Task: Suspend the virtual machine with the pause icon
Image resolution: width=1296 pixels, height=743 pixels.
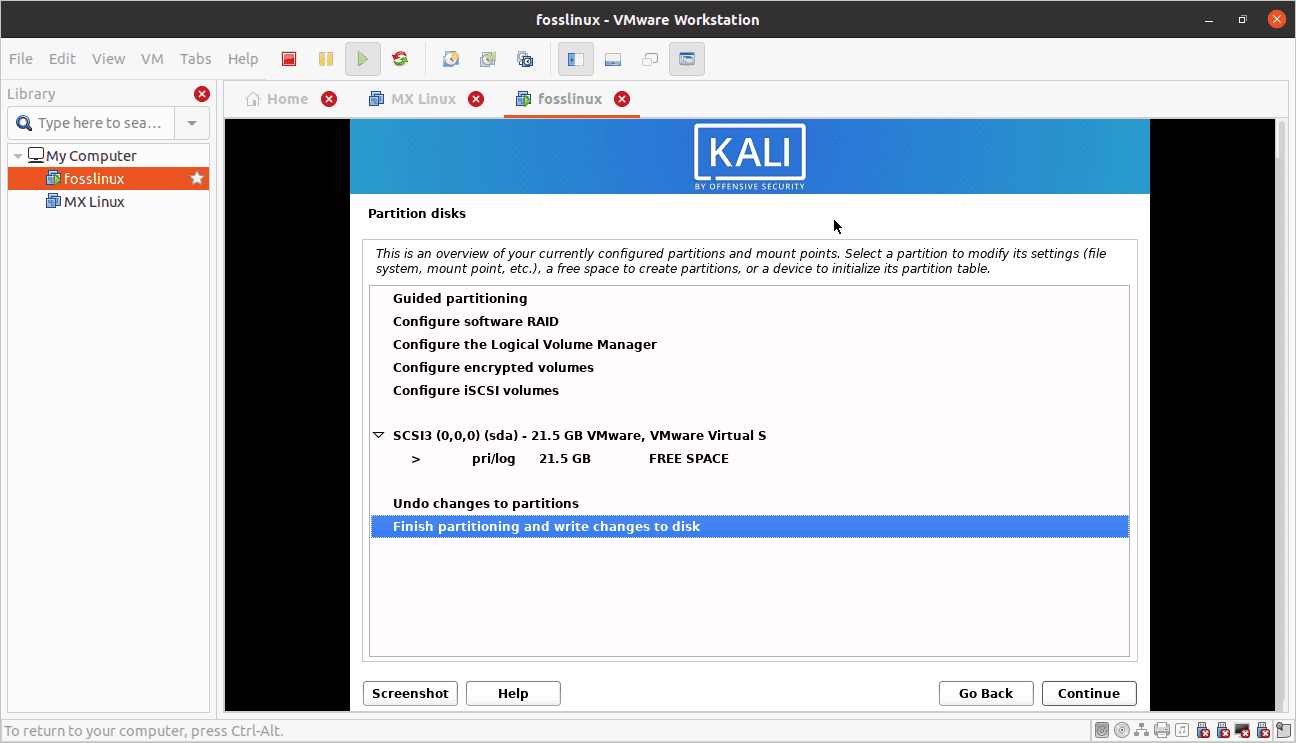Action: pos(326,59)
